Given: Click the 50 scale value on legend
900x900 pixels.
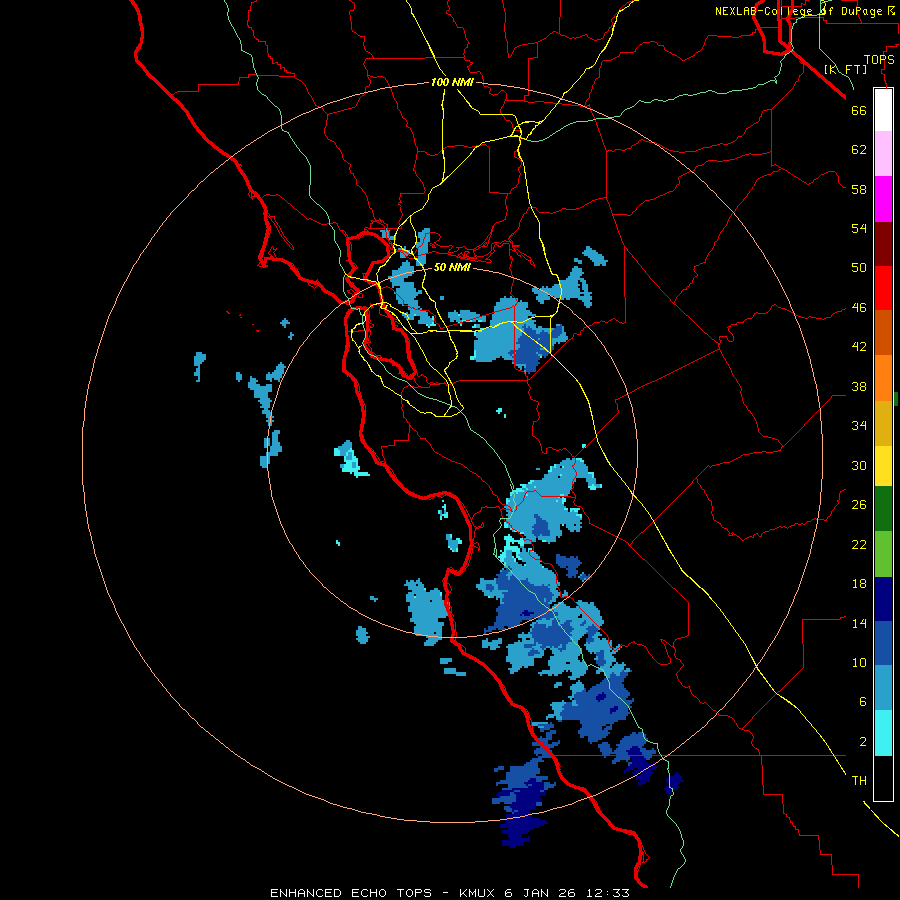Looking at the screenshot, I should [859, 268].
